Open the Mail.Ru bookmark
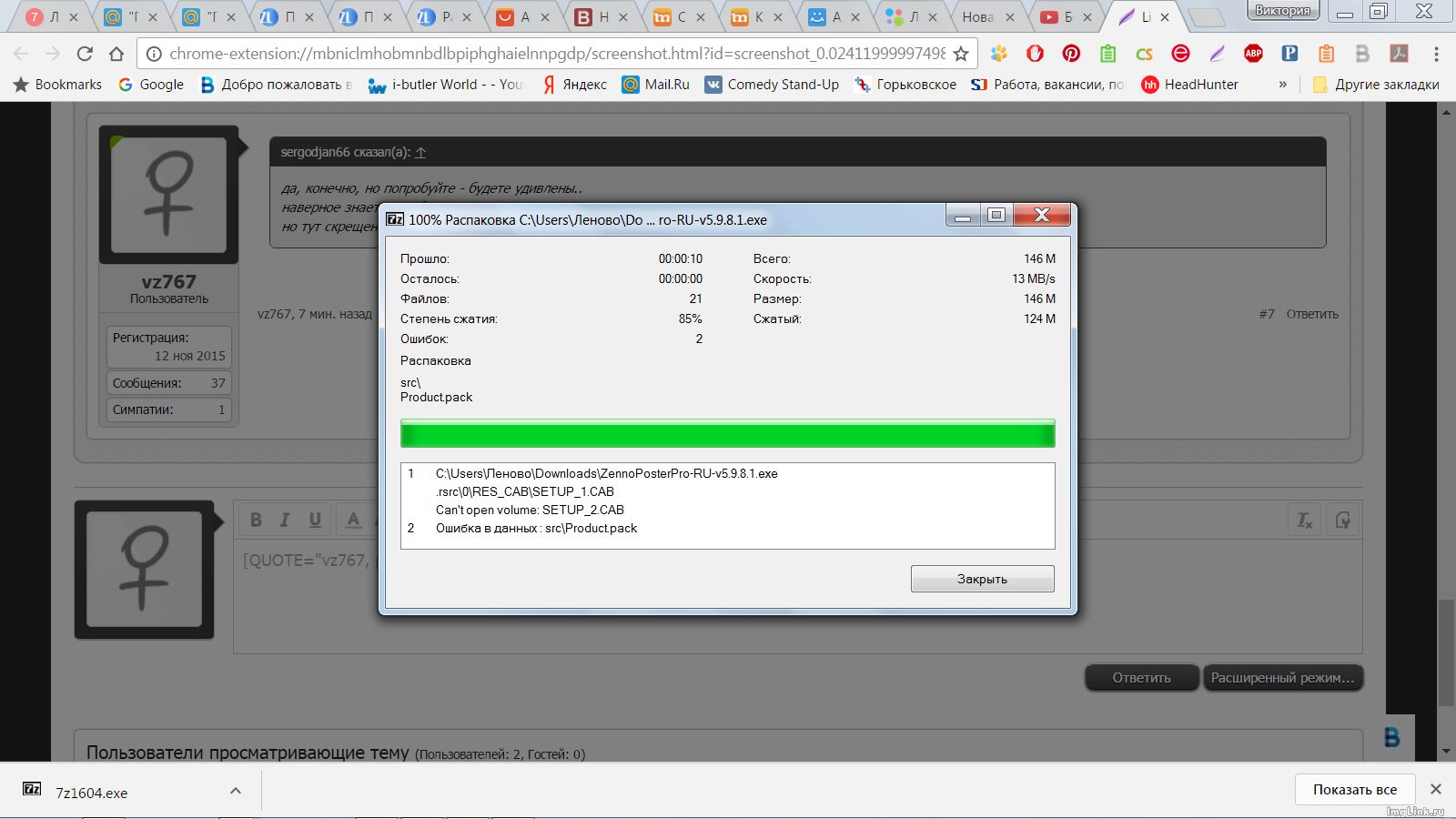Screen dimensions: 1456x819 point(655,85)
